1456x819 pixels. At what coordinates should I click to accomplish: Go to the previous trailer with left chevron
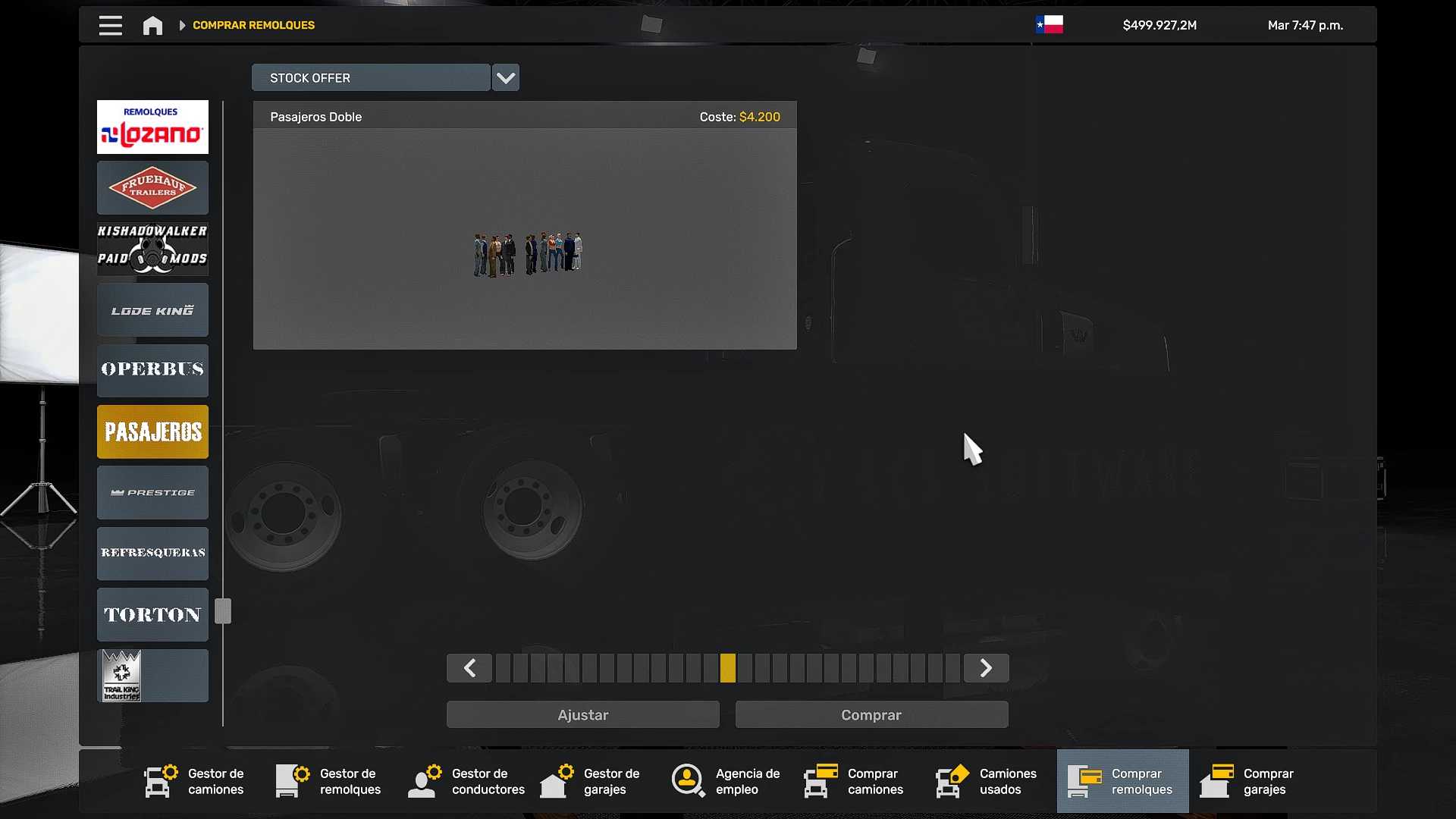(469, 668)
